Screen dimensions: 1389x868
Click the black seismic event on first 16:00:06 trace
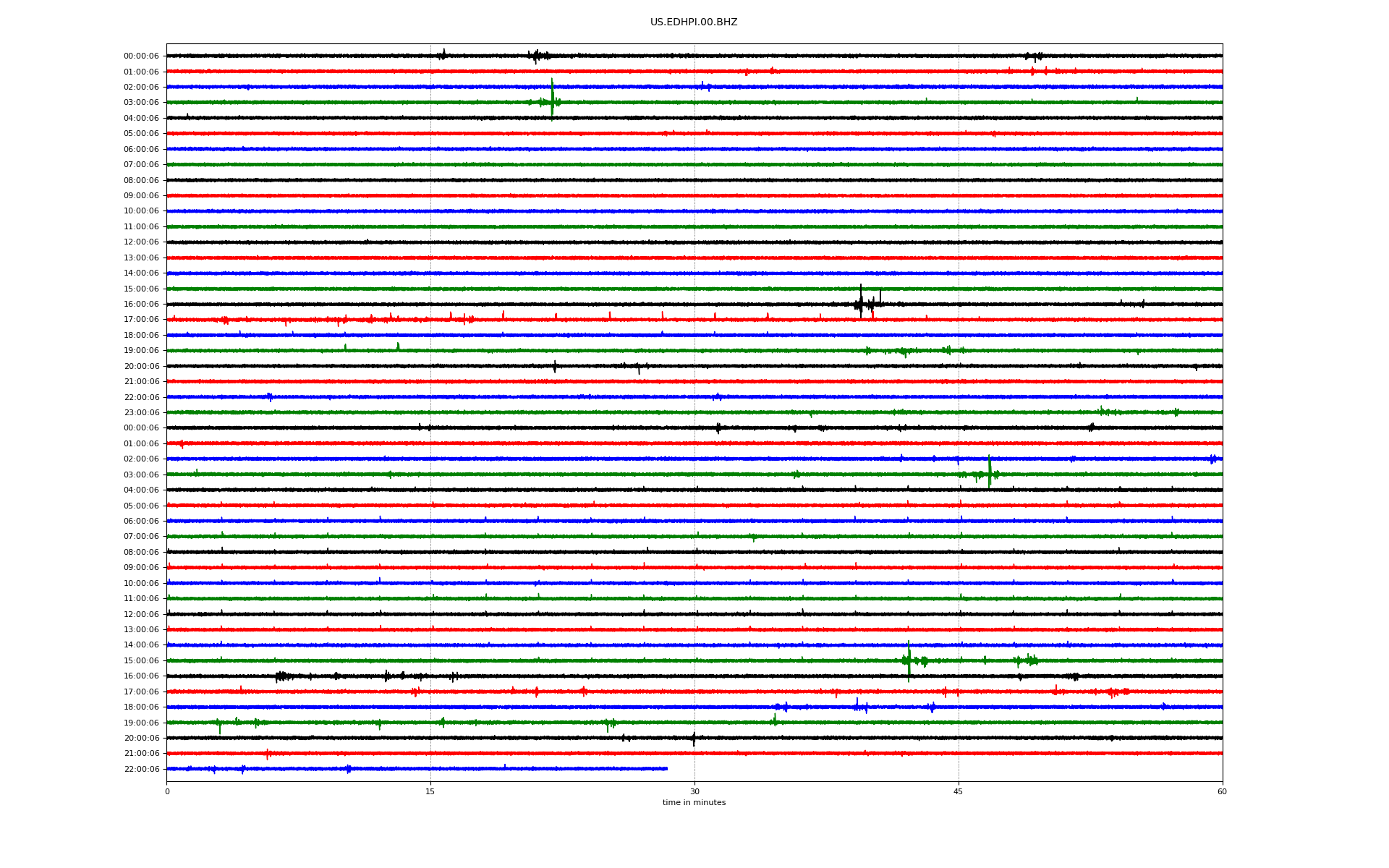(861, 303)
